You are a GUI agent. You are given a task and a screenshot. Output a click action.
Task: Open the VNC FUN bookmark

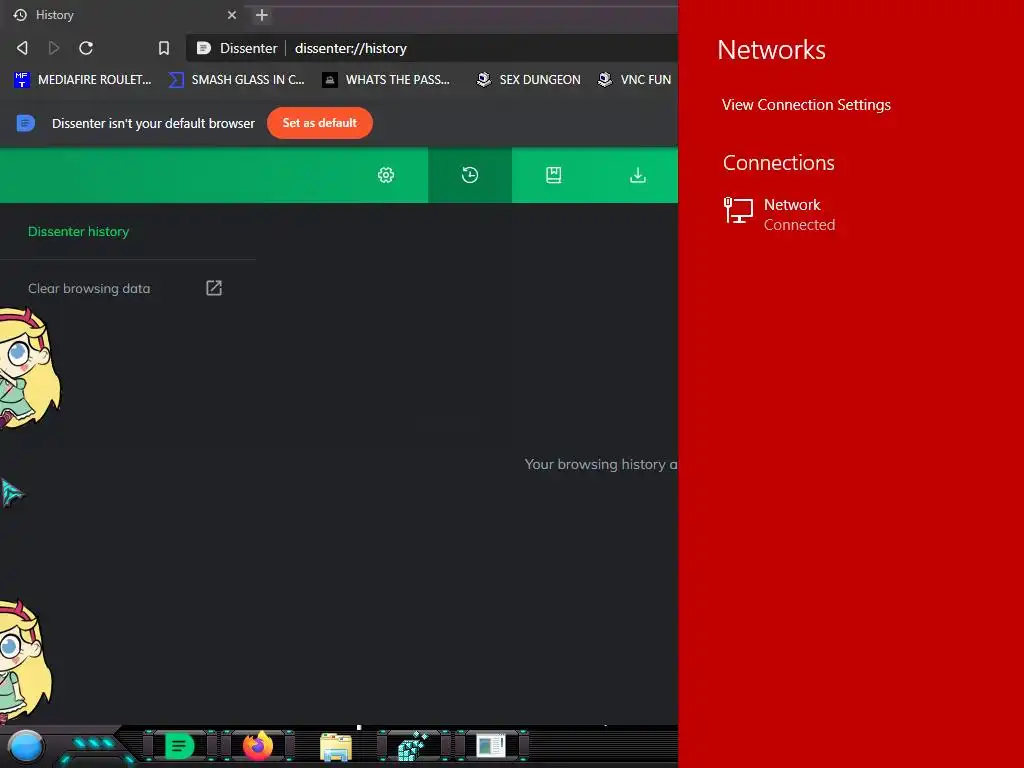635,80
